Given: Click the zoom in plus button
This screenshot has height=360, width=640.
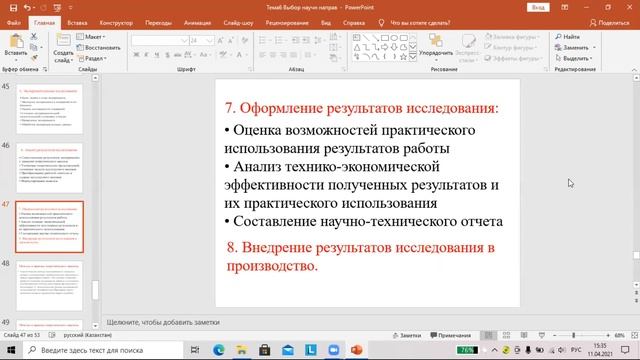Looking at the screenshot, I should (608, 335).
